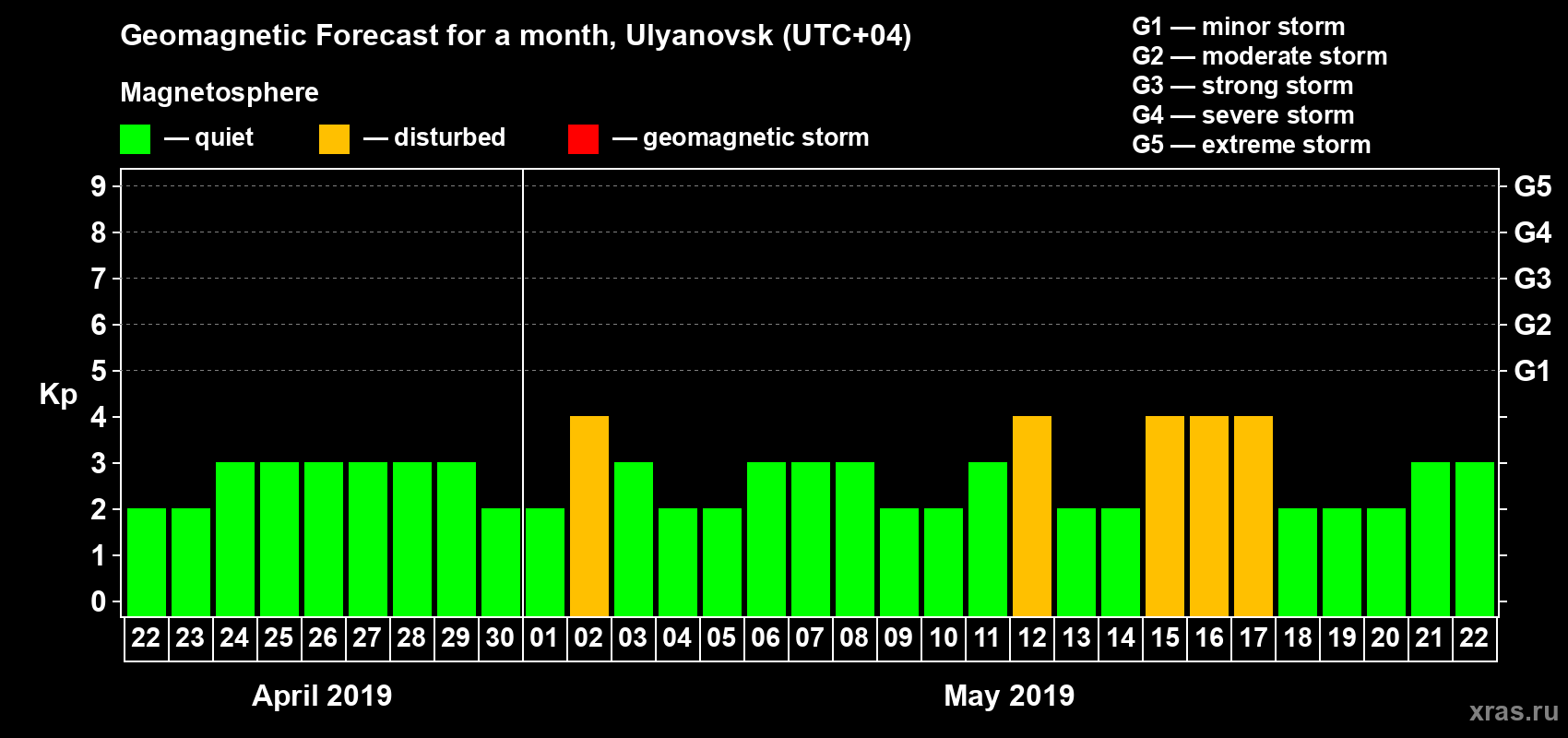
Task: Click the green bar for April 29
Action: click(457, 540)
